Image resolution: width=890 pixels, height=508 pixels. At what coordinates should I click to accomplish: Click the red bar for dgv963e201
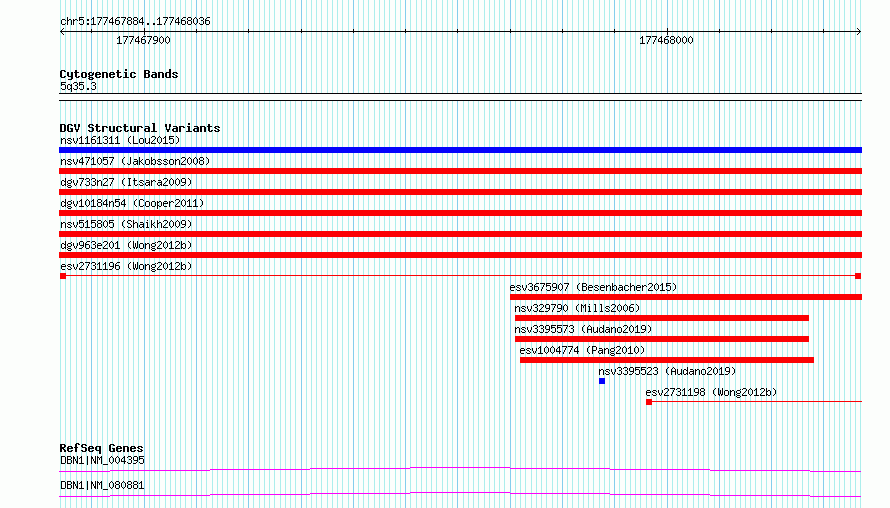(460, 255)
